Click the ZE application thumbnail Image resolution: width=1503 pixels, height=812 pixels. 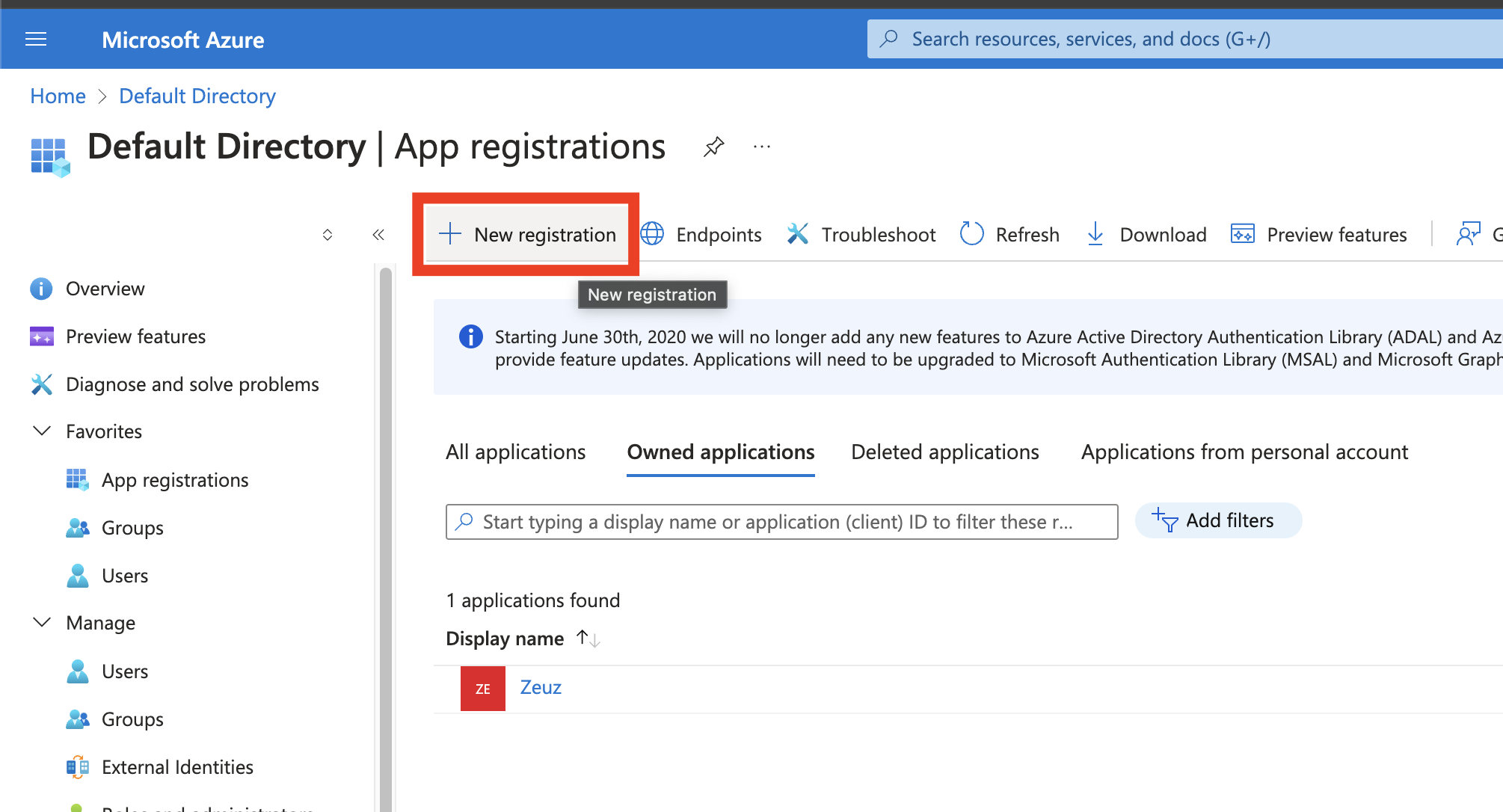point(483,689)
